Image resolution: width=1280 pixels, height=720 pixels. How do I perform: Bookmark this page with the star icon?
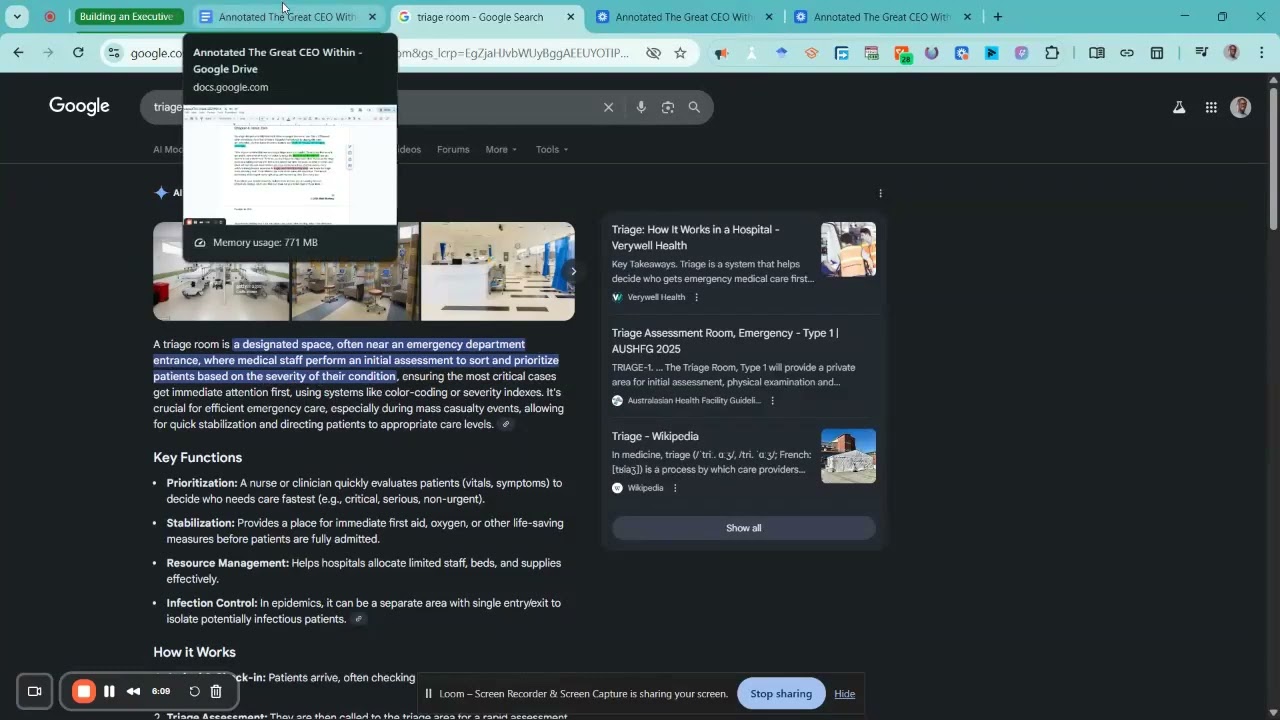tap(681, 53)
